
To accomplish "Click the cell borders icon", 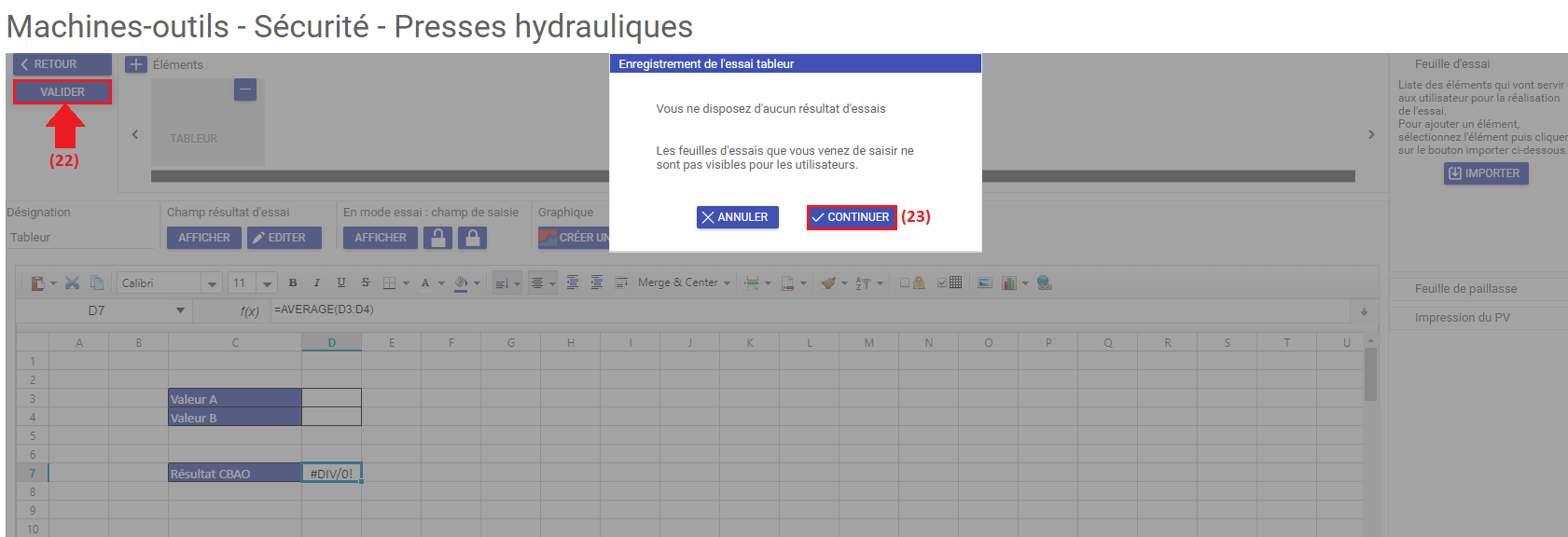I will tap(390, 283).
